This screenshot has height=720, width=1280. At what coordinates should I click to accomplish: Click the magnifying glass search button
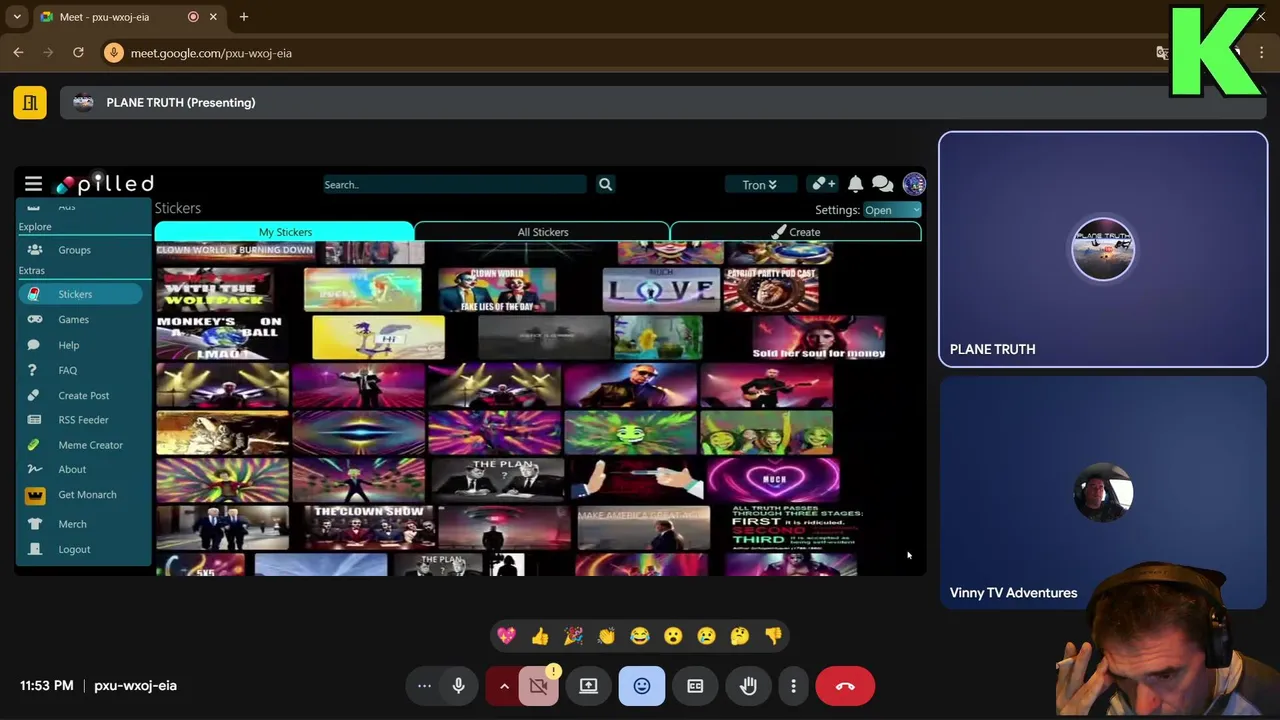pos(605,184)
